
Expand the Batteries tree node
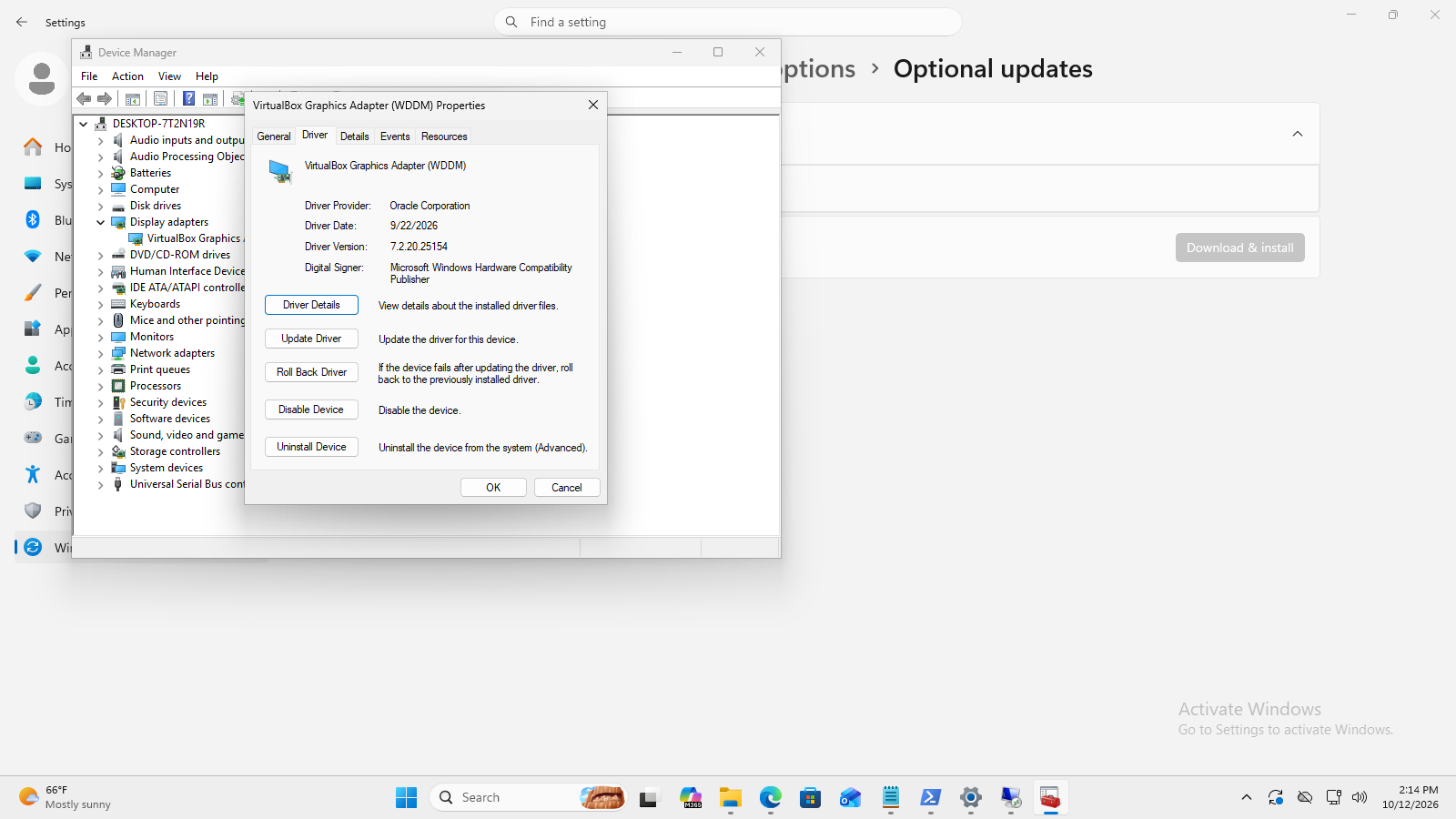101,173
